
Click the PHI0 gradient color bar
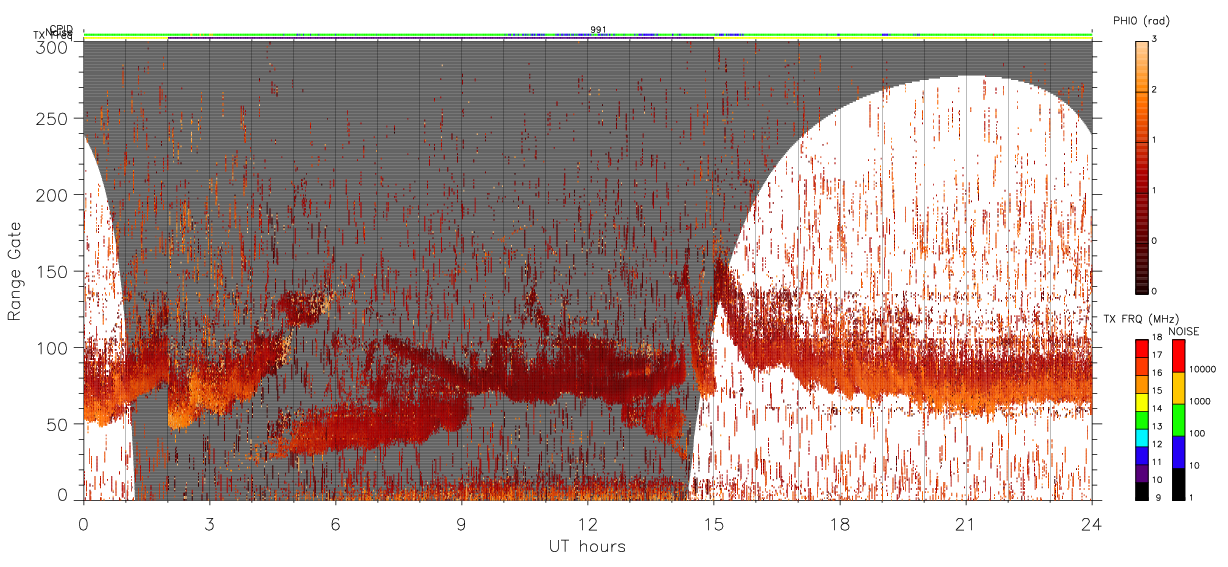[x=1142, y=167]
